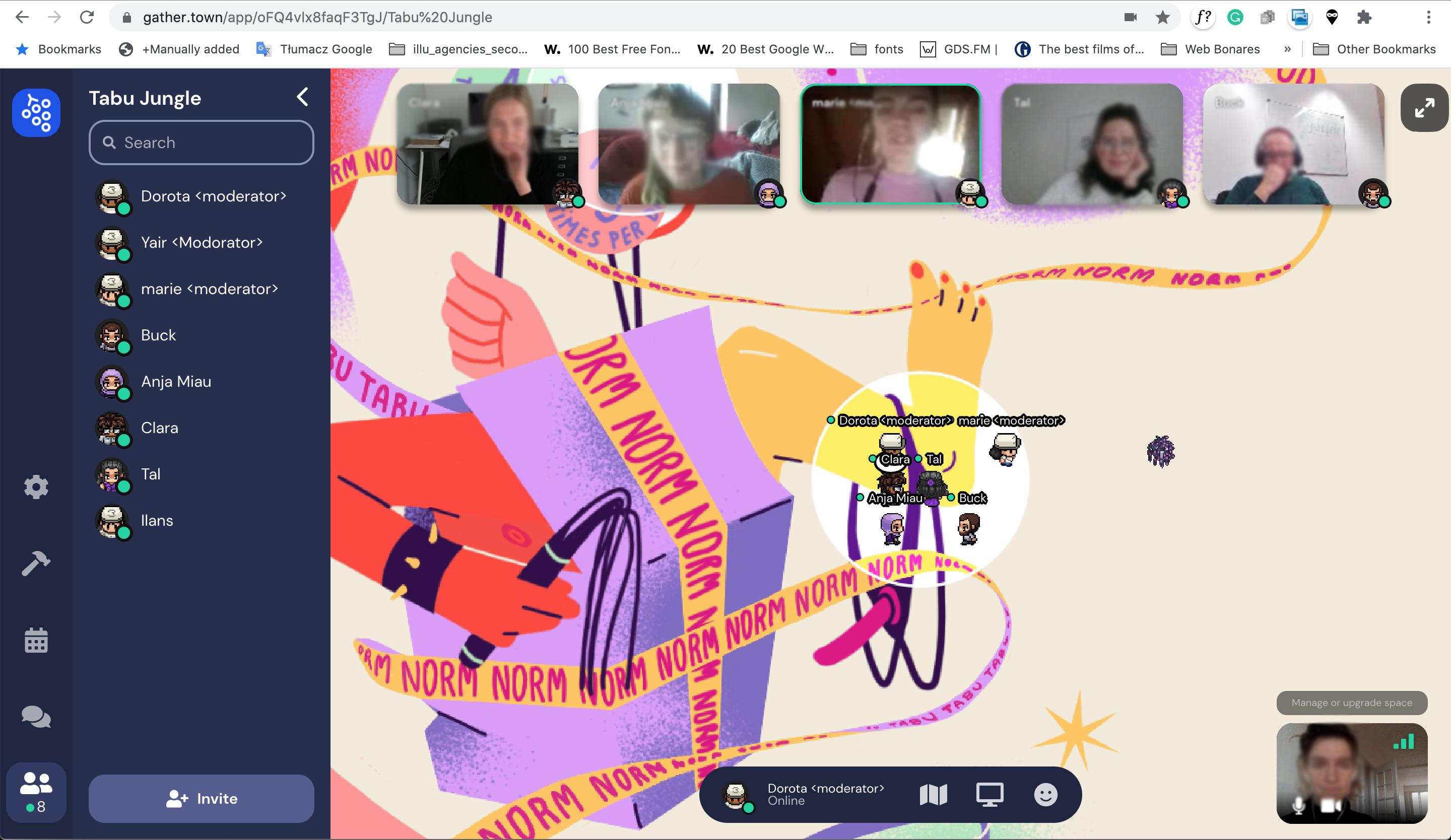Screen dimensions: 1451x840
Task: Click the connection signal strength icon
Action: point(1404,742)
